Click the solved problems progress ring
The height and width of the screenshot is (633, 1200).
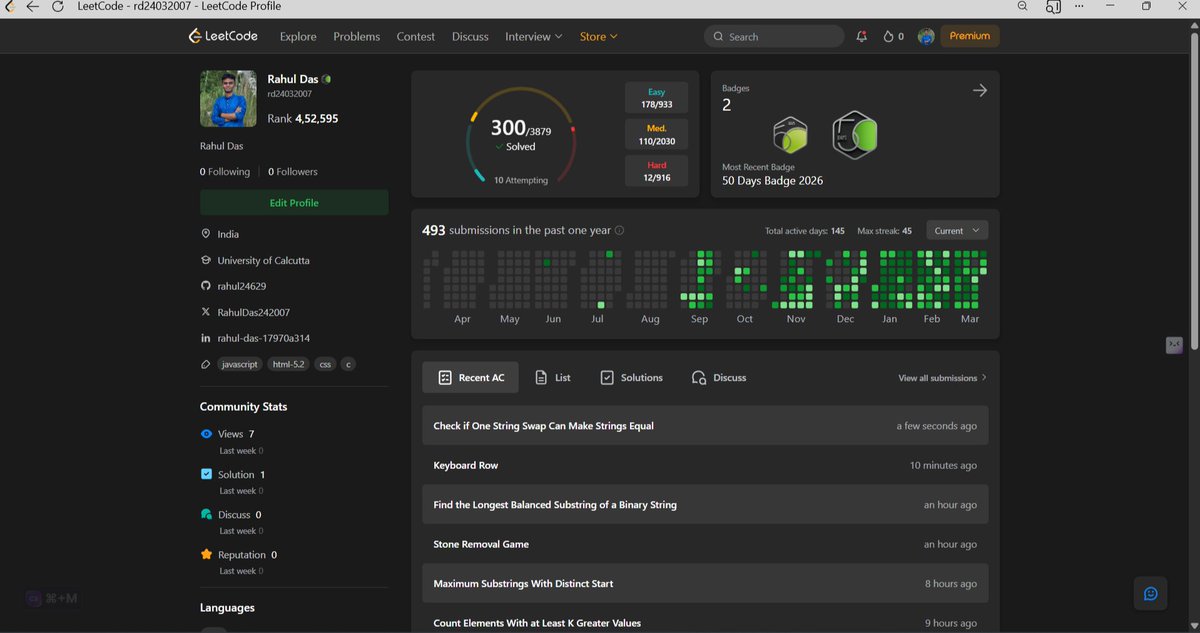pyautogui.click(x=520, y=136)
